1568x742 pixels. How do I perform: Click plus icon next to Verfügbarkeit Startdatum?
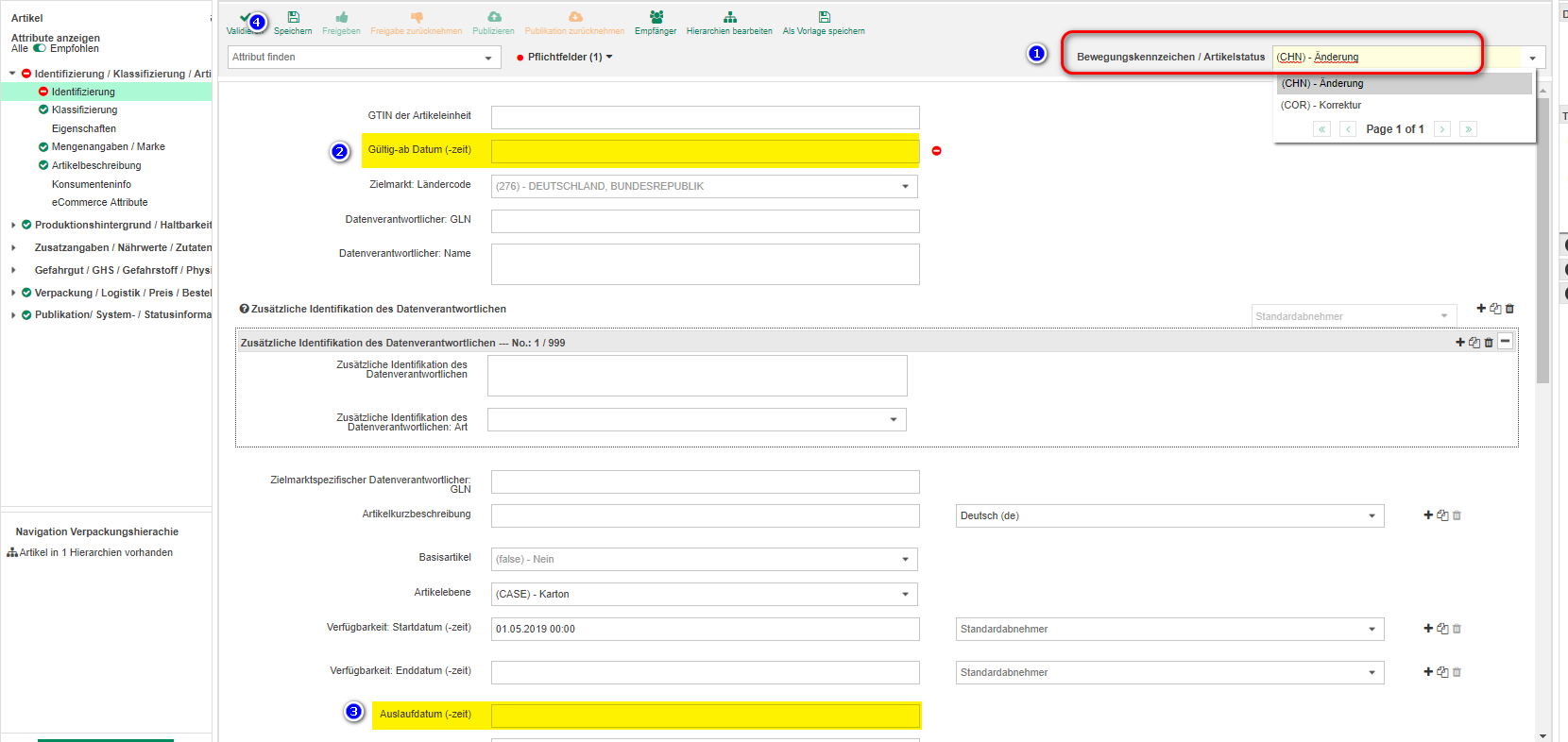1428,629
